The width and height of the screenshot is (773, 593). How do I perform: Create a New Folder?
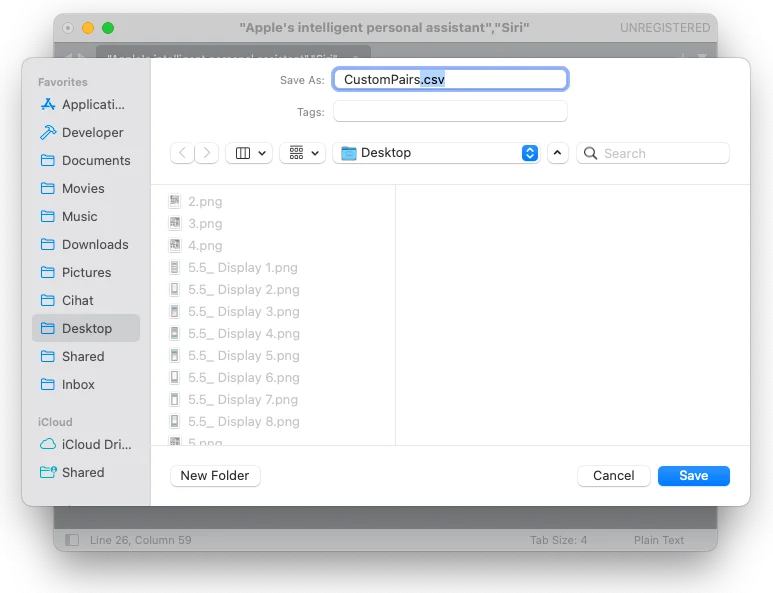tap(215, 476)
